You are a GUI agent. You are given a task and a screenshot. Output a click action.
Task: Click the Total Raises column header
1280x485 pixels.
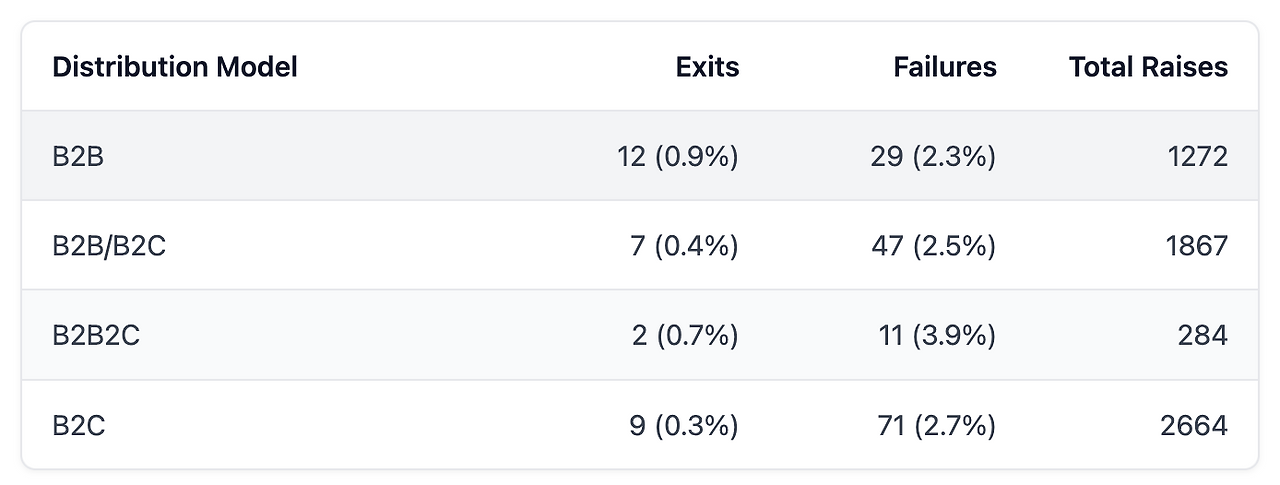tap(1148, 67)
